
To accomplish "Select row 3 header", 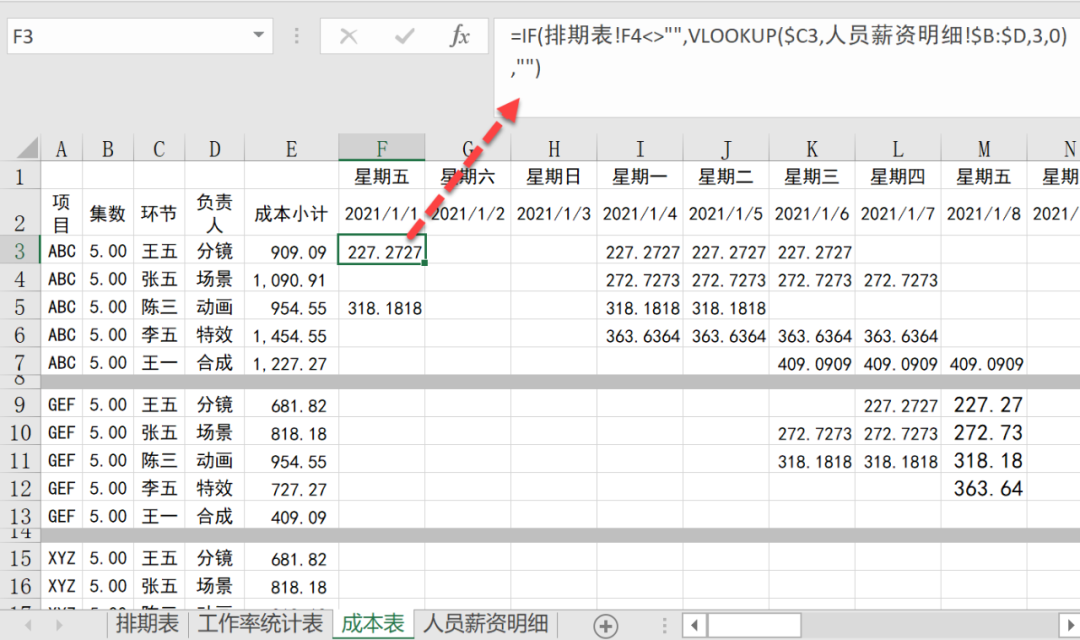I will tap(20, 251).
